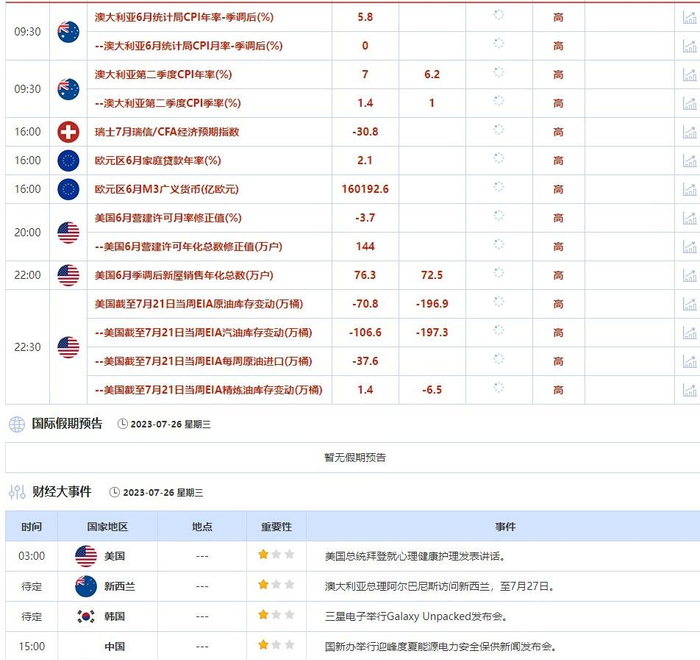This screenshot has width=700, height=660.
Task: Click sliders icon next to 财经大事件
Action: 17,492
